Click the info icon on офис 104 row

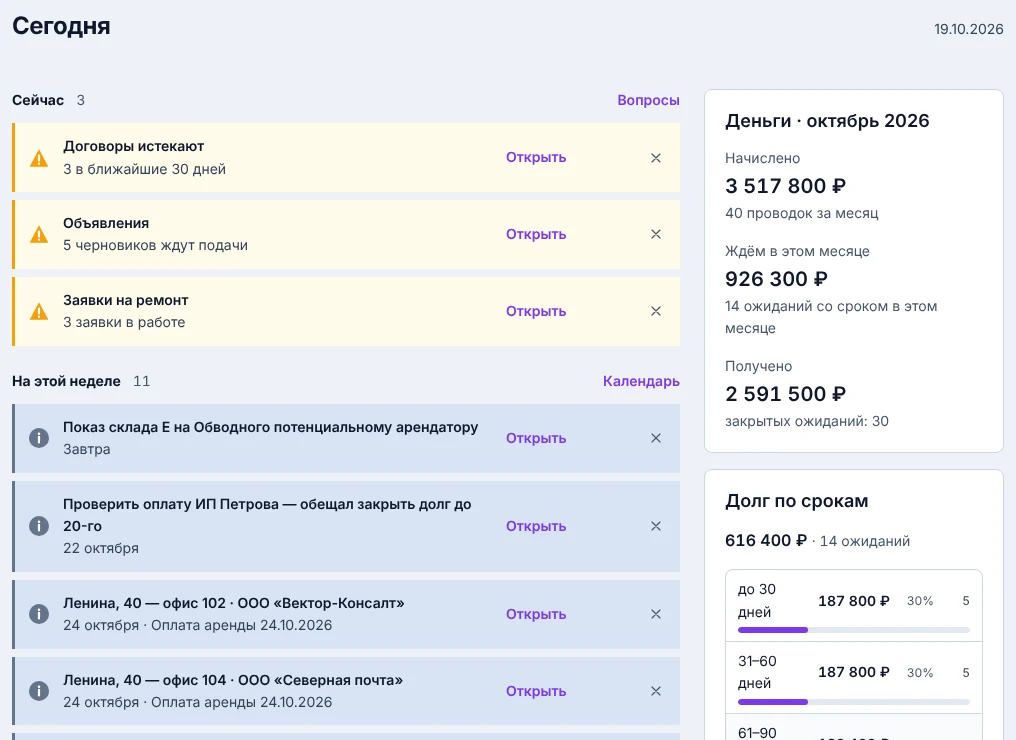(39, 691)
